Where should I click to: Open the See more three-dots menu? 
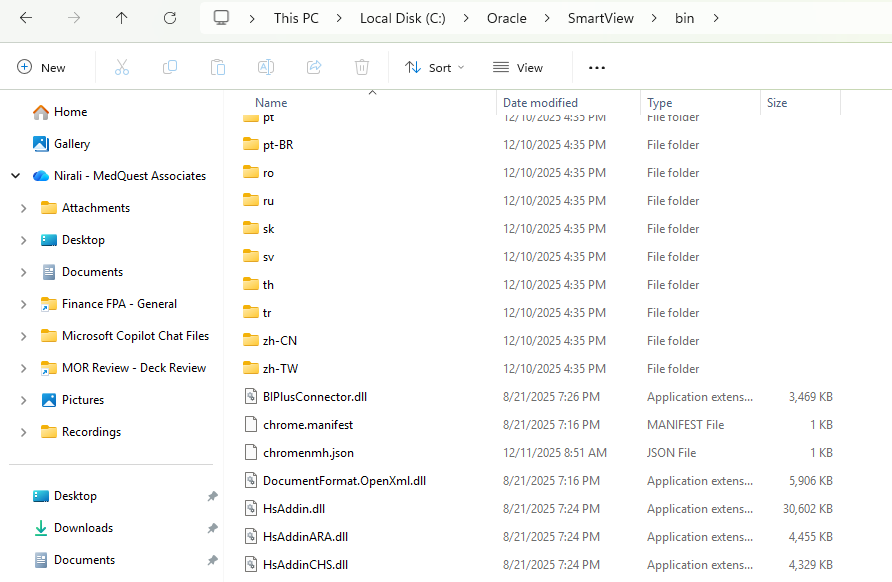click(x=597, y=68)
